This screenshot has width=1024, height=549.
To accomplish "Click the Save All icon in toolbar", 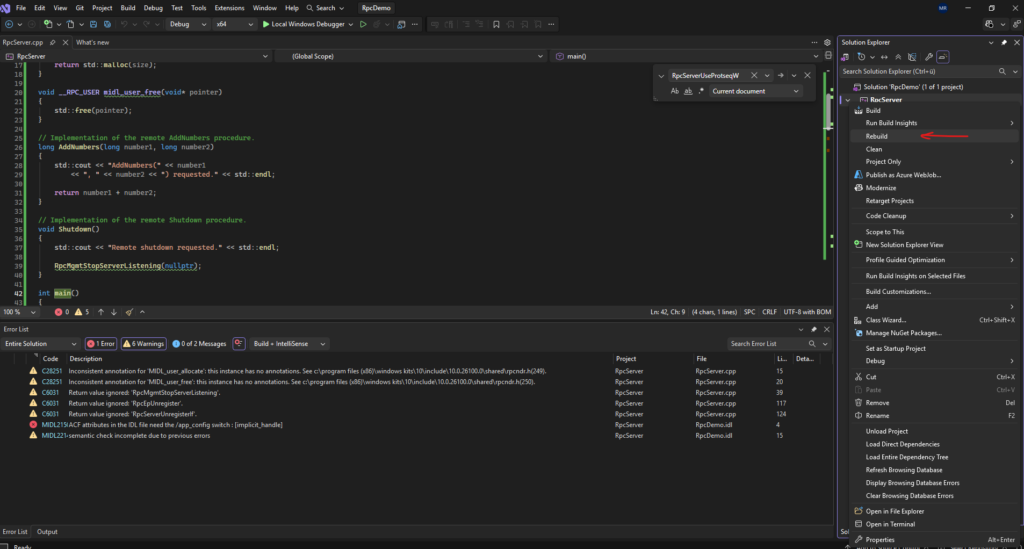I will tap(107, 24).
